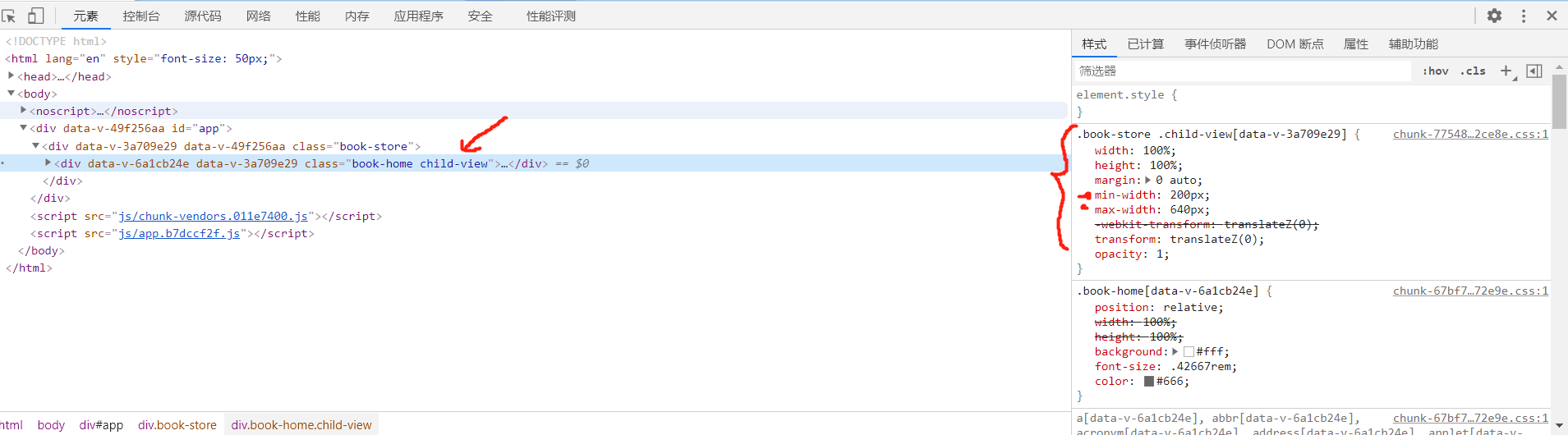Screen dimensions: 1568x435
Task: Expand the book-home child-view div
Action: coord(48,163)
